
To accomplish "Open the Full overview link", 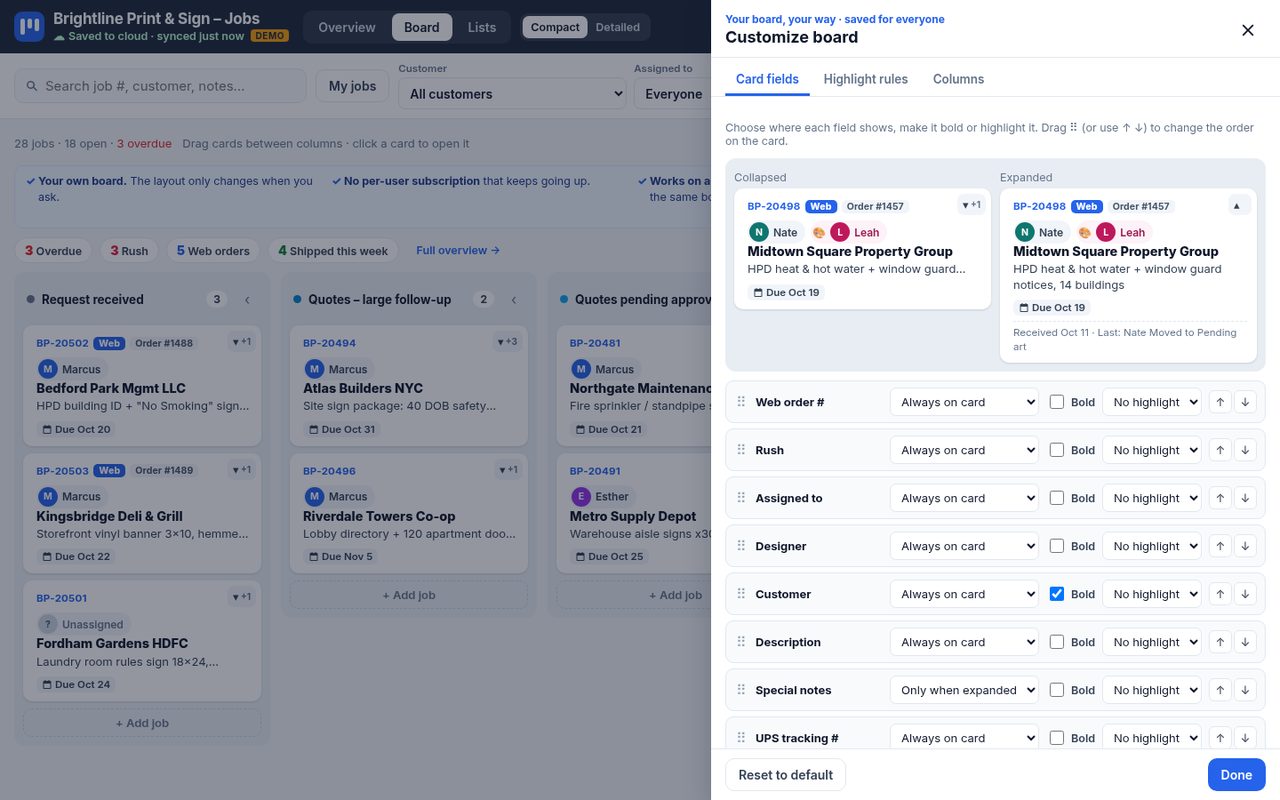I will click(x=458, y=250).
